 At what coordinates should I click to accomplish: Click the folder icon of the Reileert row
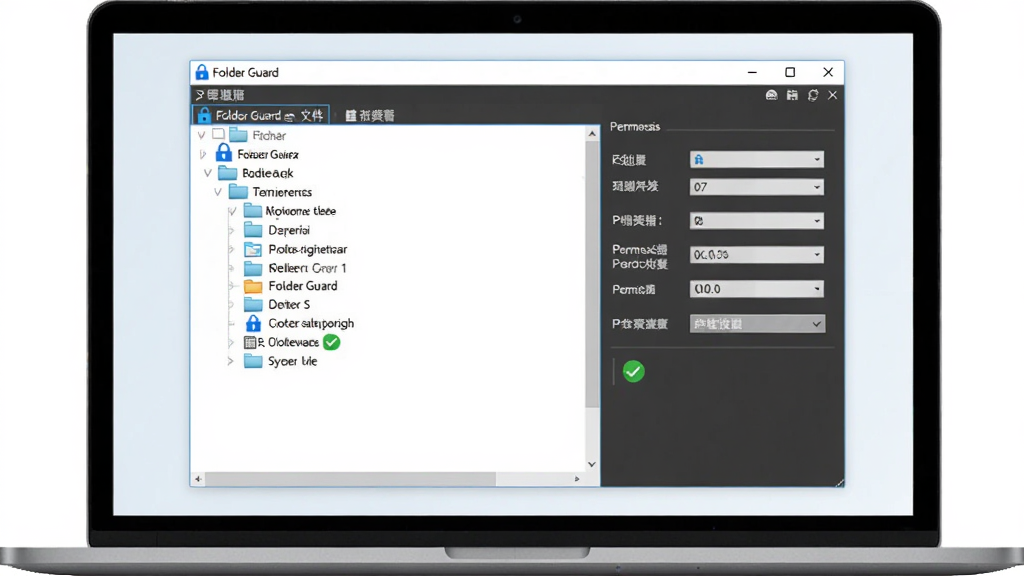[x=253, y=268]
